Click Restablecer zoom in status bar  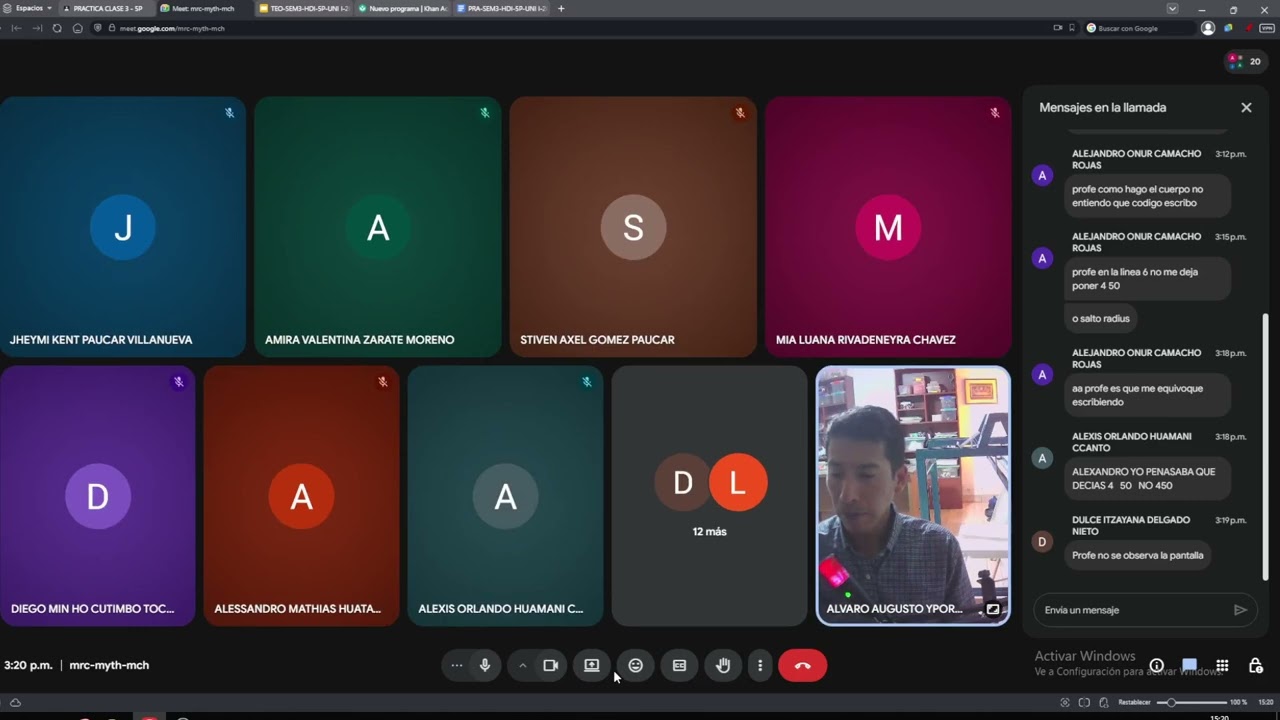click(1135, 702)
